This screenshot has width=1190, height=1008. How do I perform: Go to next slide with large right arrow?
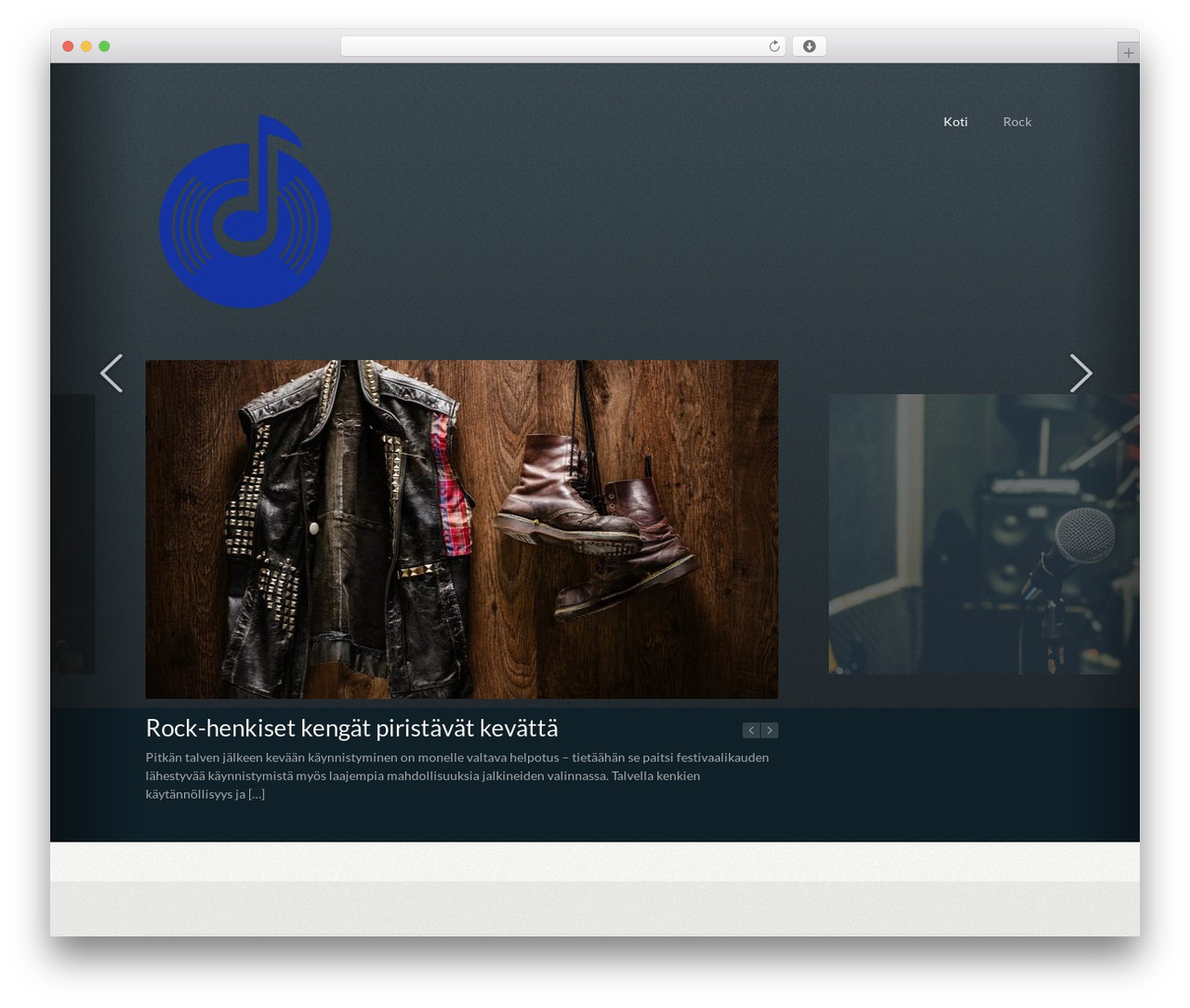click(1080, 373)
